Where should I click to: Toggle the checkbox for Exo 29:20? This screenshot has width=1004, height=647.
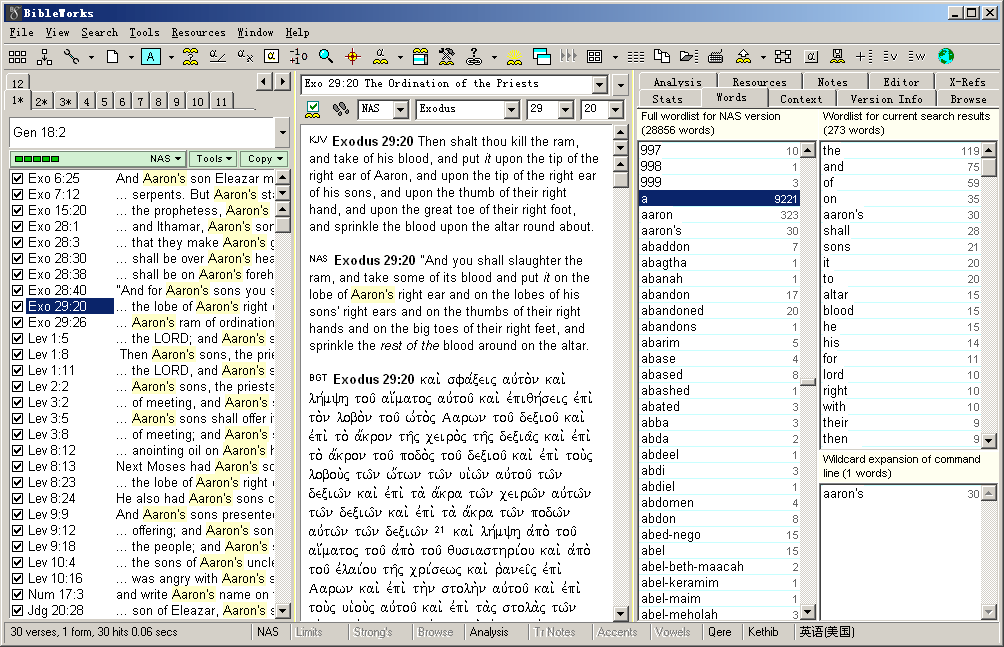[17, 307]
